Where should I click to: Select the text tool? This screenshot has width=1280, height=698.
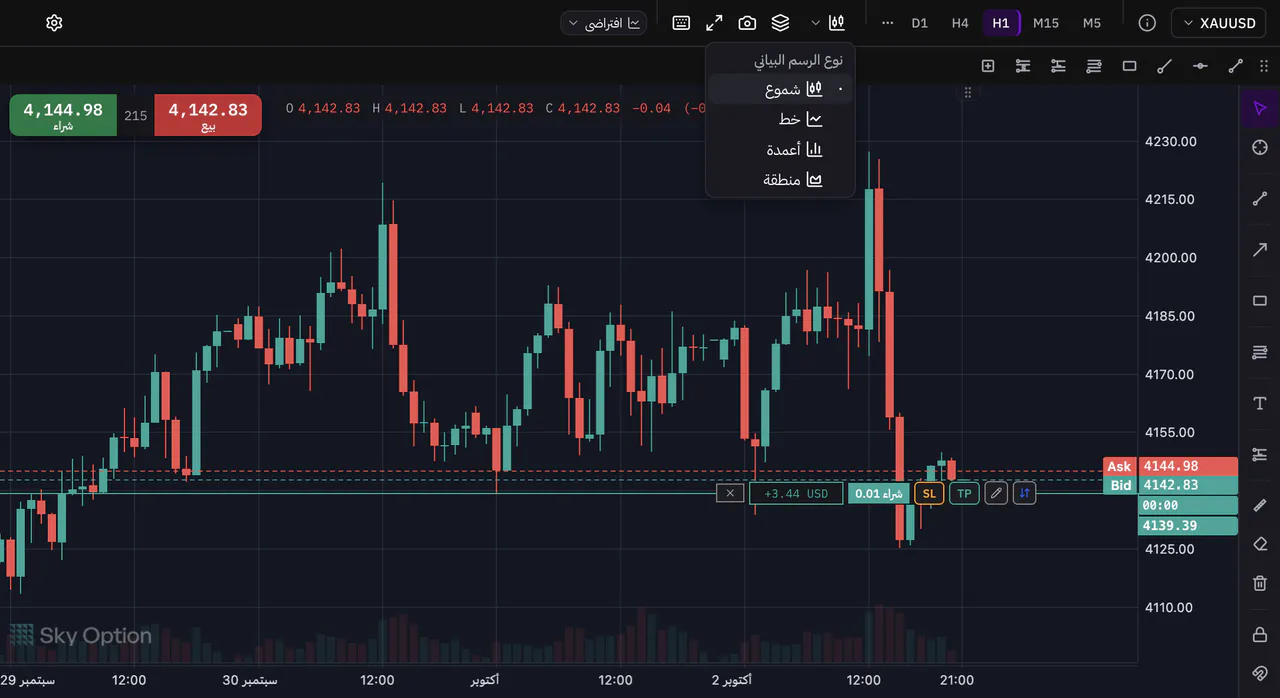point(1260,403)
